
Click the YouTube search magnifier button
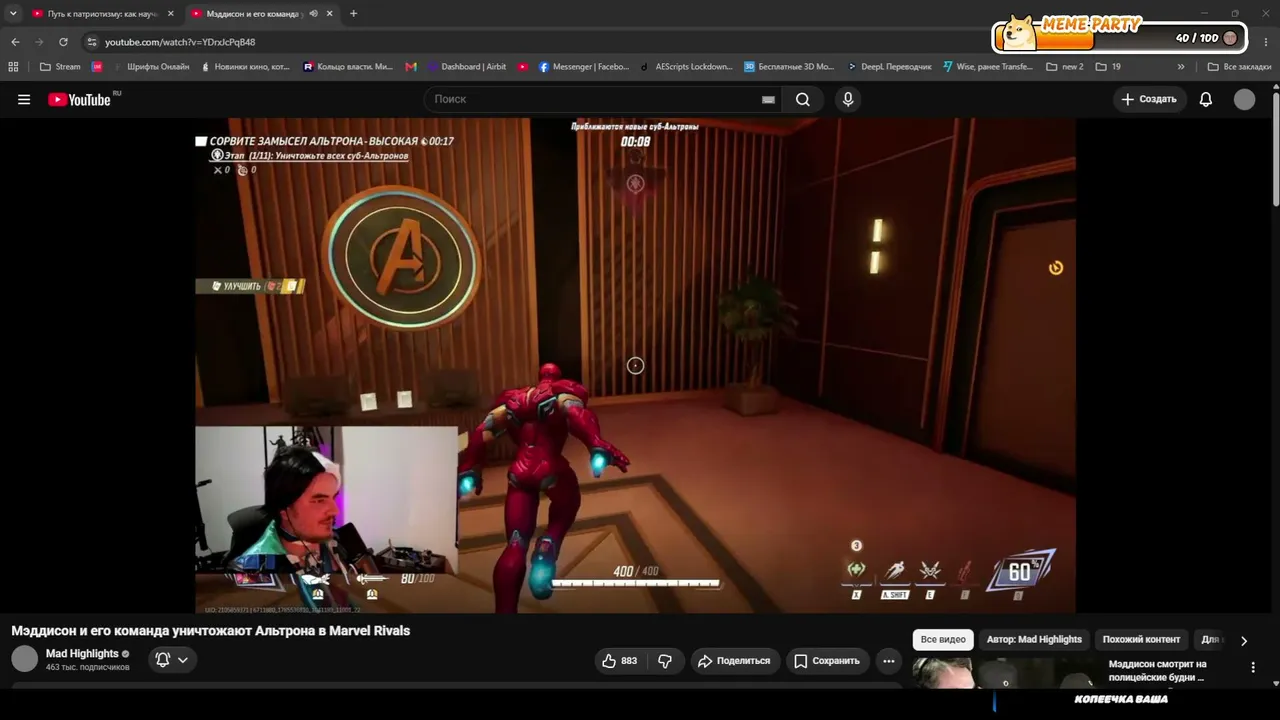coord(802,99)
